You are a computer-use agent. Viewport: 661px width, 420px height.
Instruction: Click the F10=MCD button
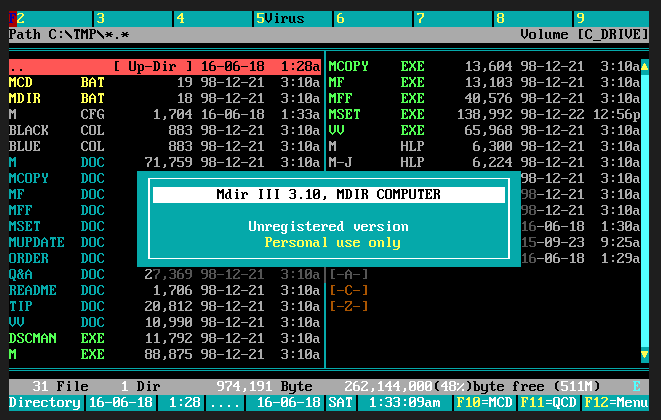tap(484, 402)
